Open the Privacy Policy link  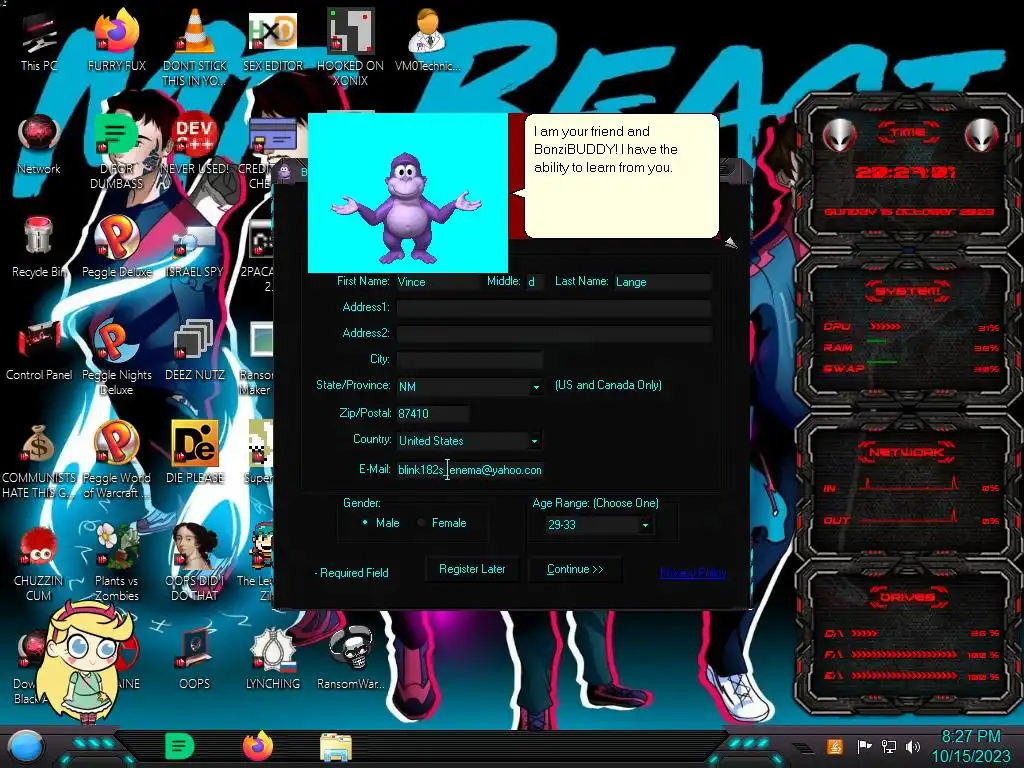click(693, 573)
